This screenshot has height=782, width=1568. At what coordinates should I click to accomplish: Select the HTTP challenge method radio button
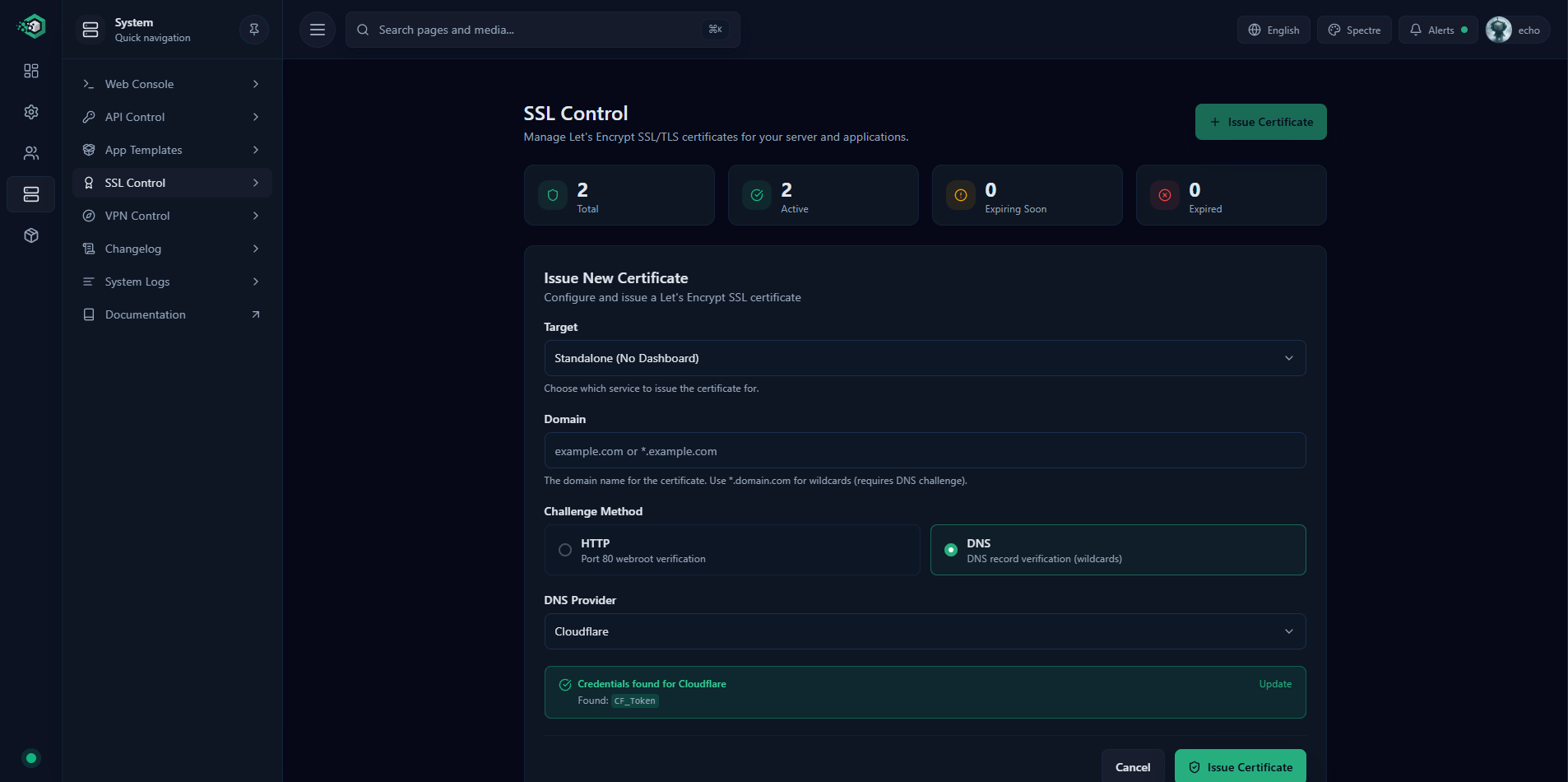coord(564,549)
